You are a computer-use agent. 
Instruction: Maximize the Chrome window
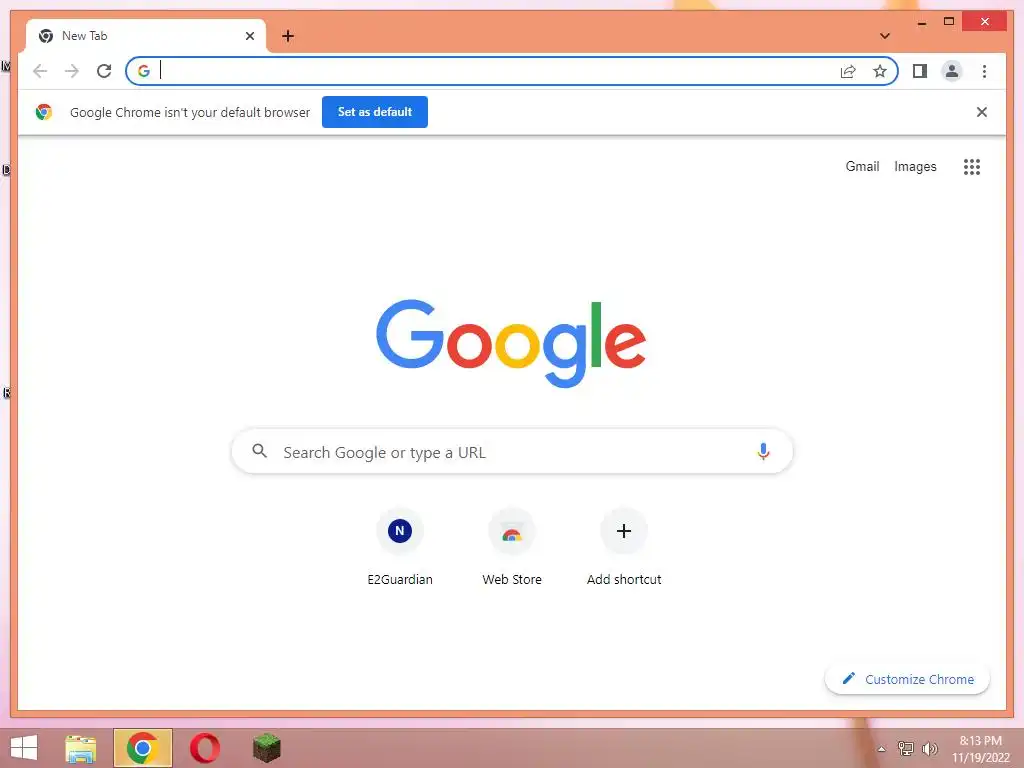[949, 22]
